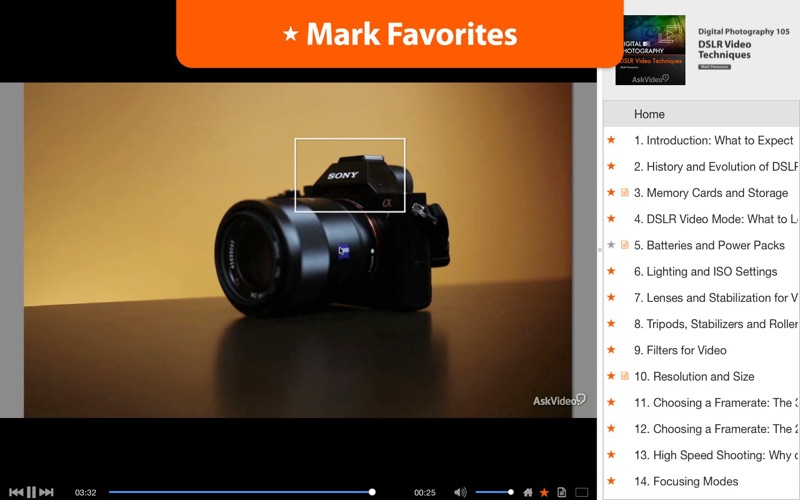
Task: Toggle favorite star for 9. Filters for Video
Action: tap(611, 349)
